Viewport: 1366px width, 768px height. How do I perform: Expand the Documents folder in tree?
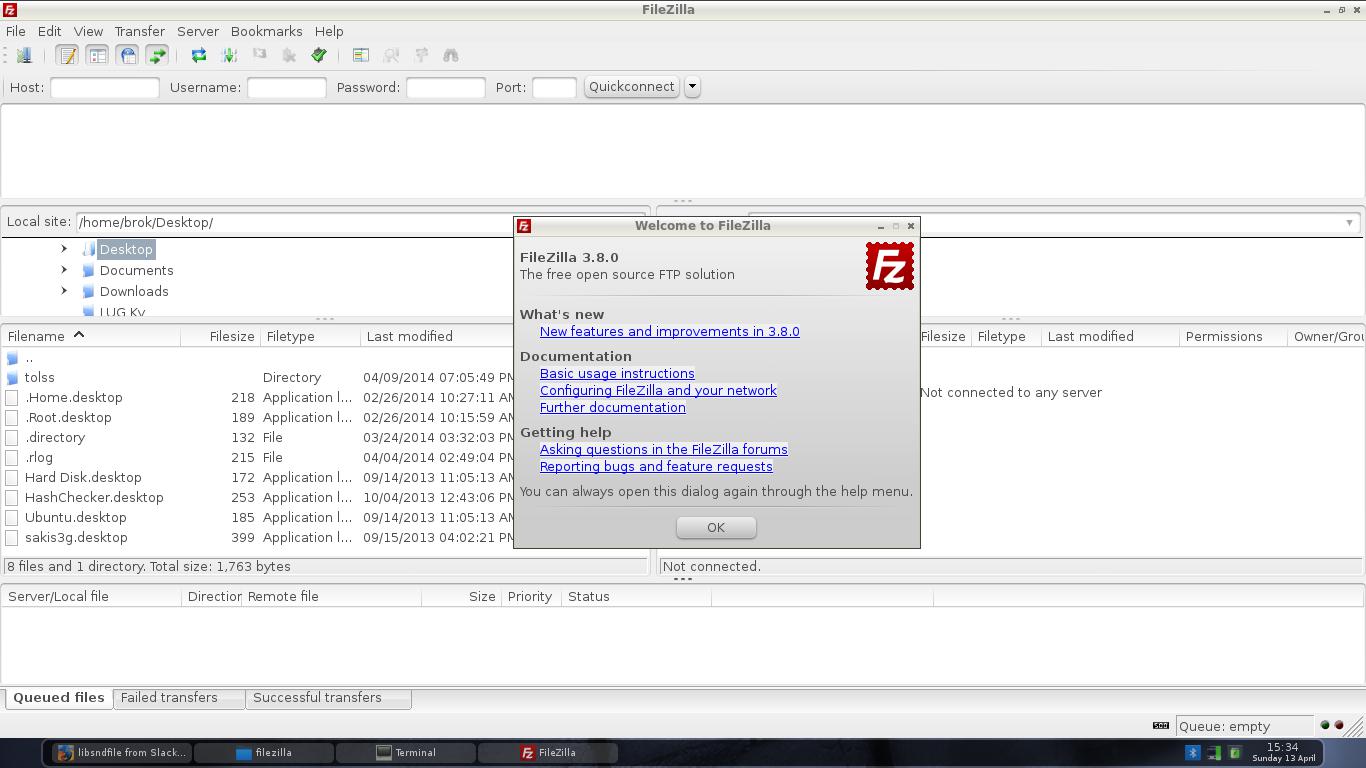click(64, 270)
